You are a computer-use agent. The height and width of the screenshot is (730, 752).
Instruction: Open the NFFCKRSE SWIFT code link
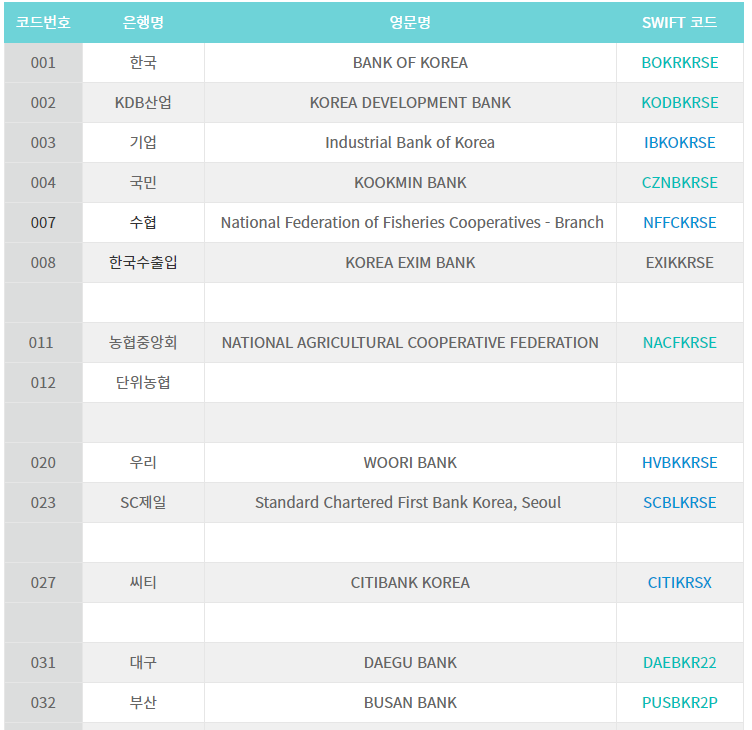tap(680, 223)
